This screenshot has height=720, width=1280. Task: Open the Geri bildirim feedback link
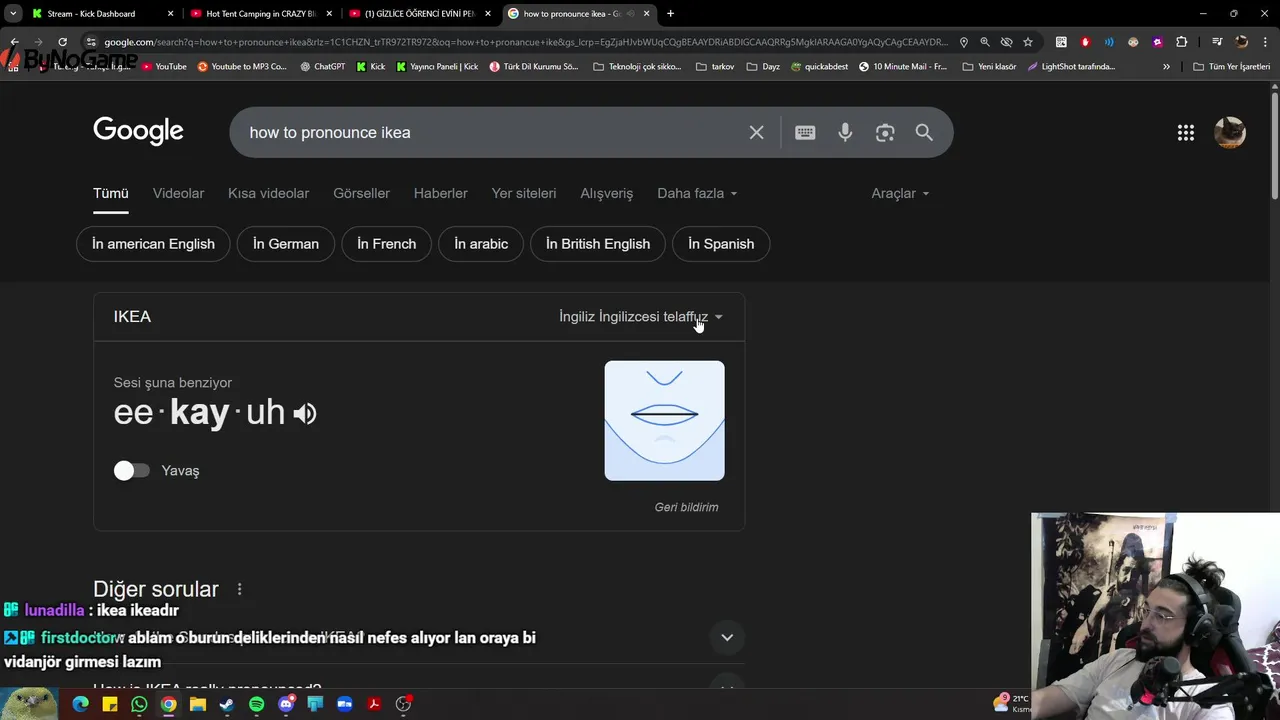point(686,507)
